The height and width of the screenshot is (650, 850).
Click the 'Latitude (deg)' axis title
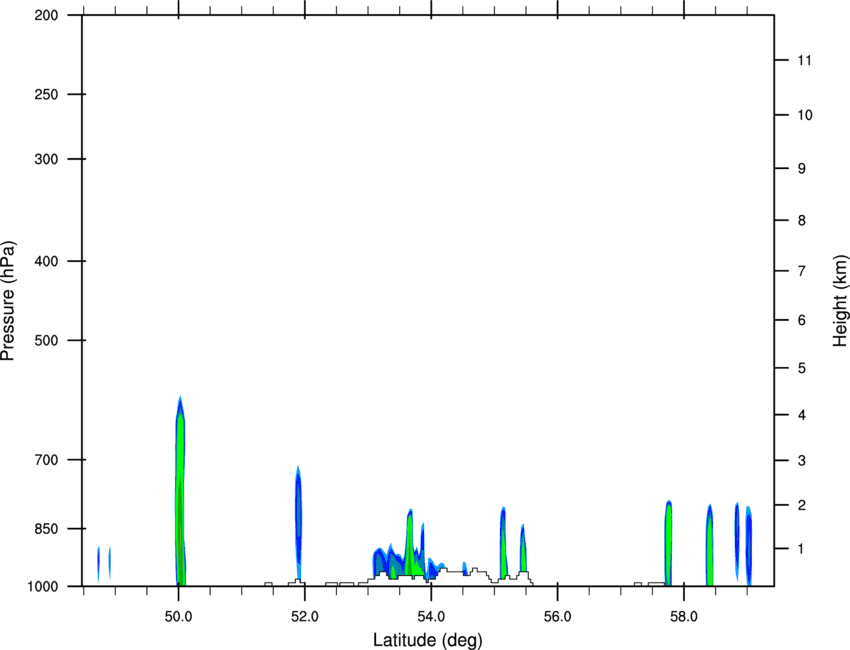click(x=427, y=640)
